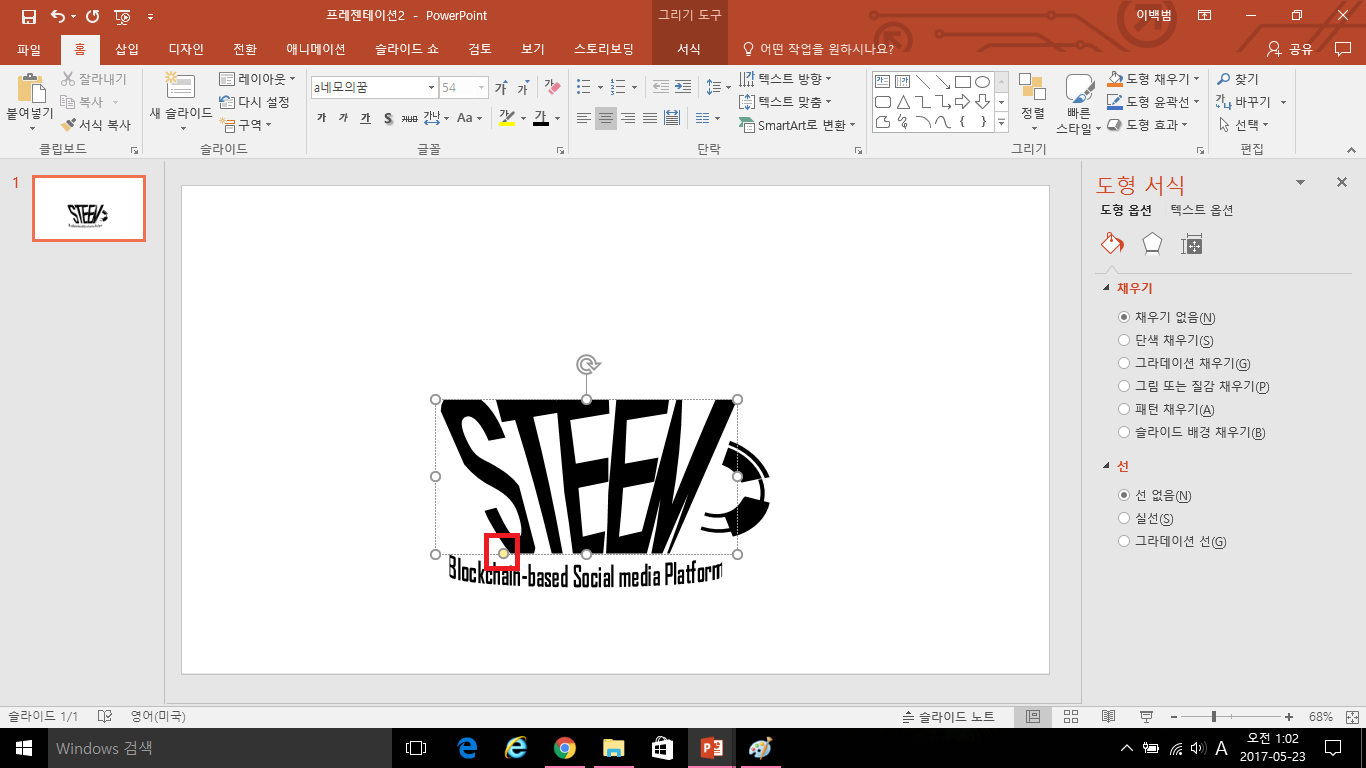1366x768 pixels.
Task: Open the 삽입 (Insert) ribbon tab
Action: tap(127, 49)
